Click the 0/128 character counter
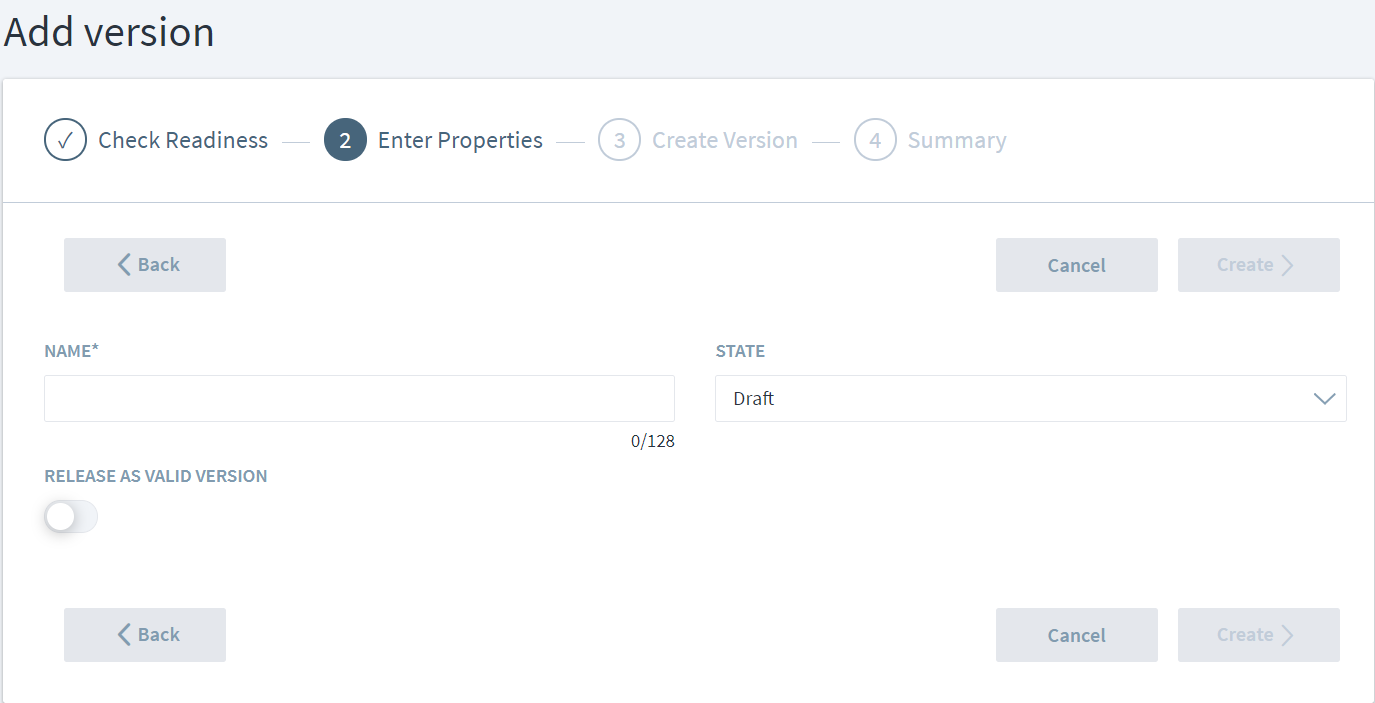 [652, 441]
